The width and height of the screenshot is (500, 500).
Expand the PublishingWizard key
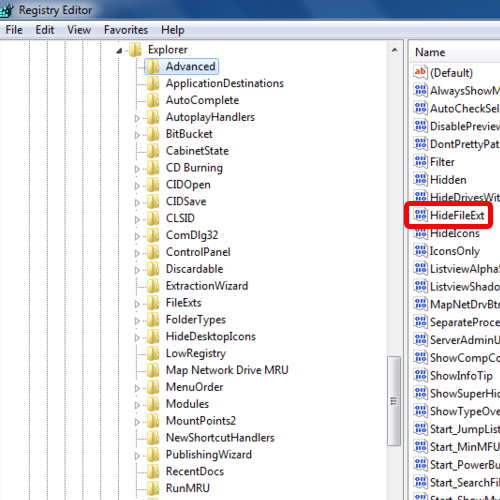pos(137,455)
